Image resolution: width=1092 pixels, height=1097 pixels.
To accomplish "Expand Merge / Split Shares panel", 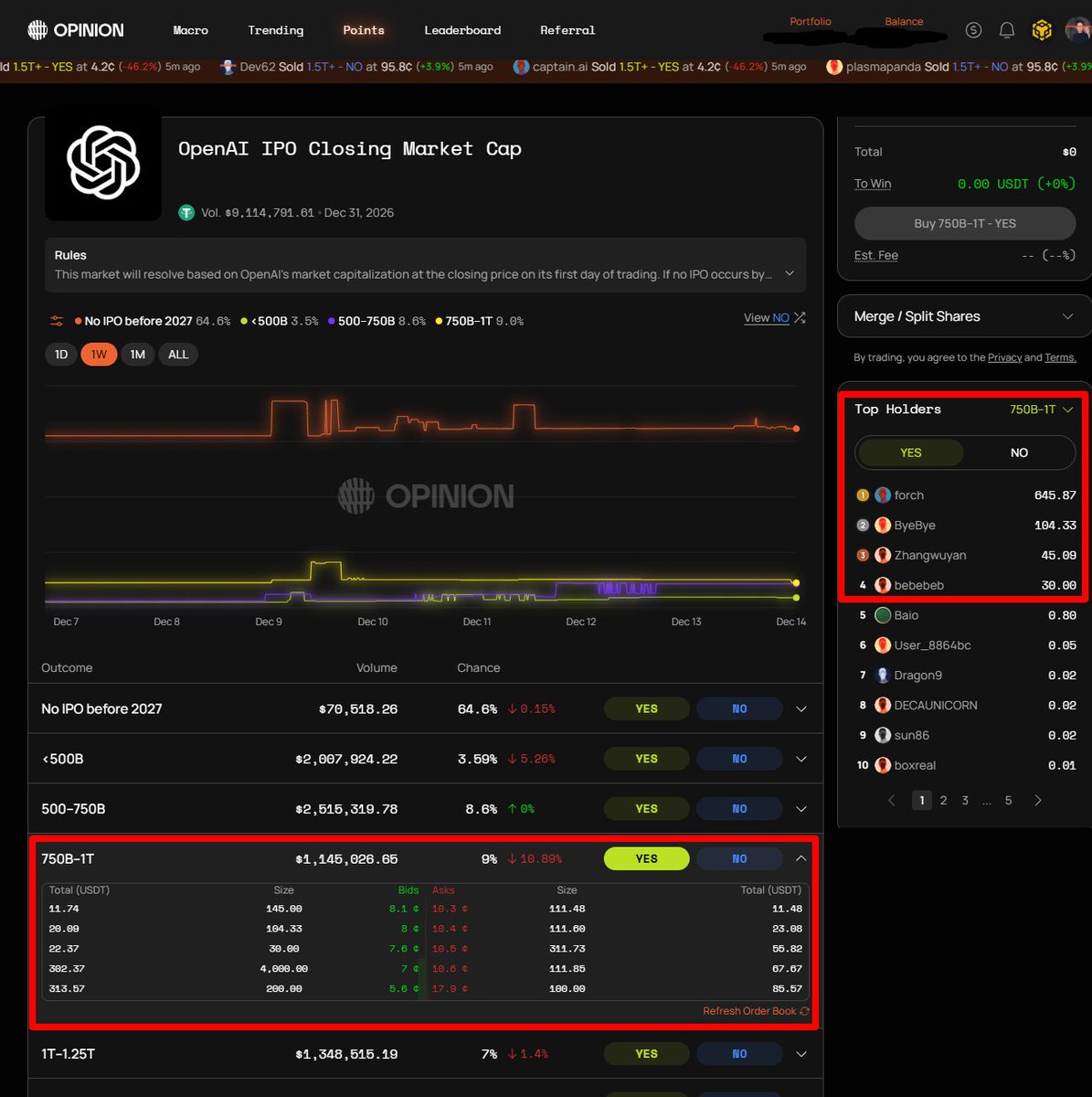I will coord(1067,316).
